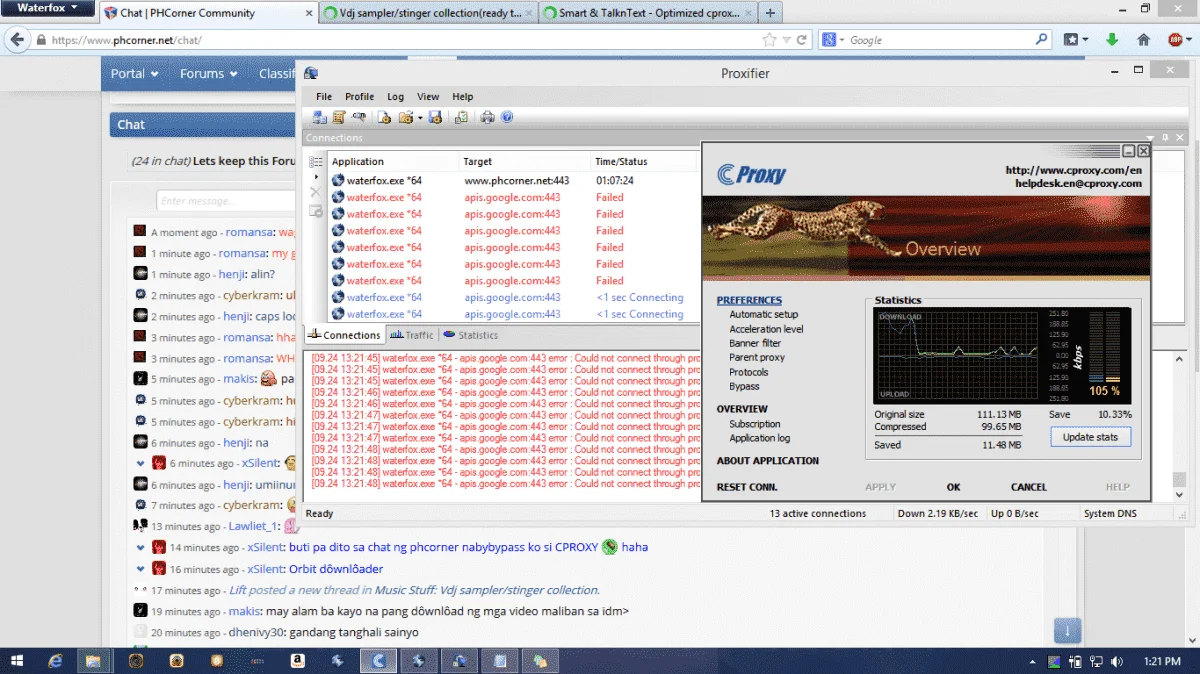Click the open profile folder icon in Proxifier
Viewport: 1200px width, 674px height.
point(405,117)
